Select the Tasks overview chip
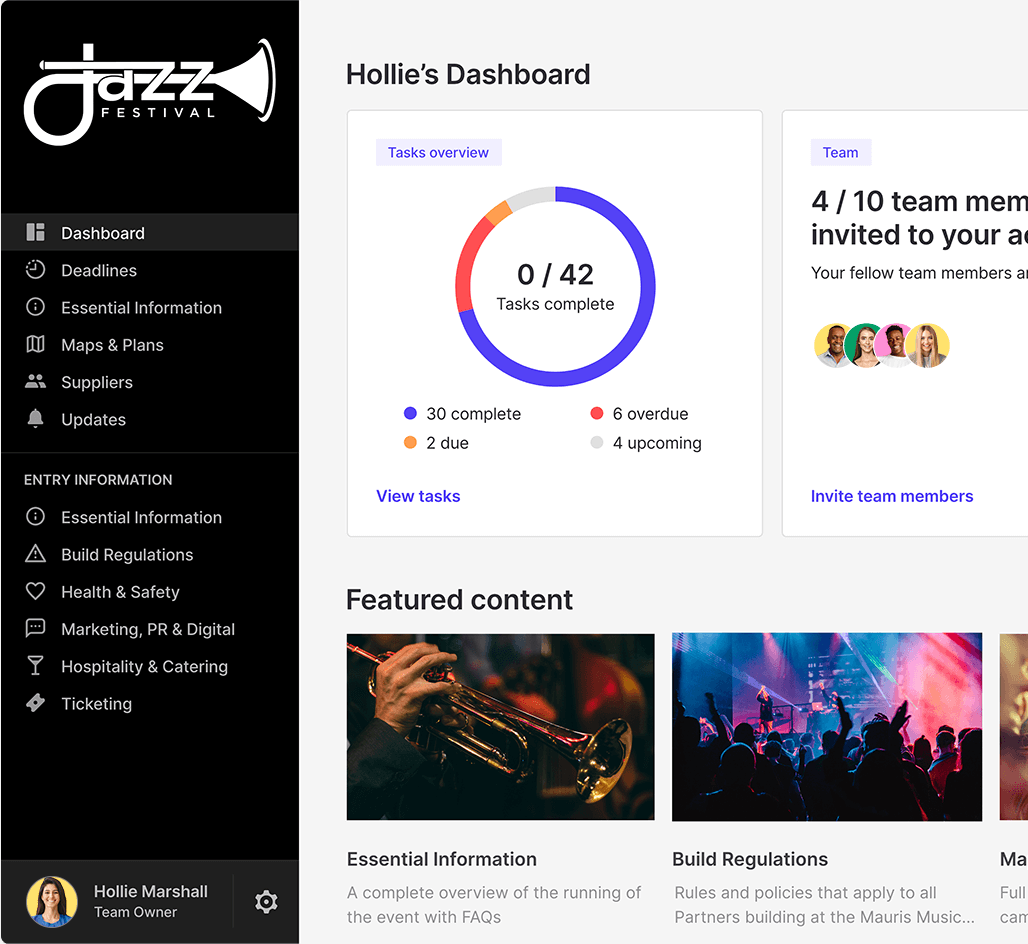Viewport: 1028px width, 944px height. click(438, 152)
